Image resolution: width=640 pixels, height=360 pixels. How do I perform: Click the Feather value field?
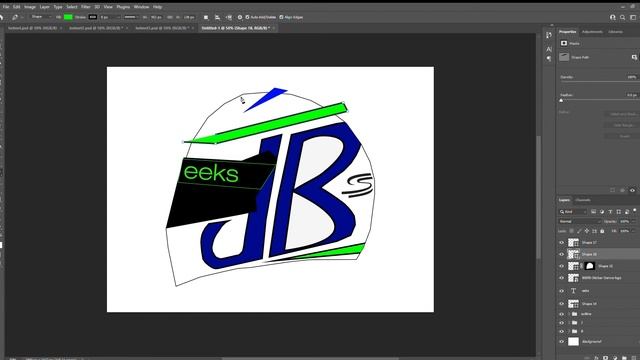(x=632, y=95)
